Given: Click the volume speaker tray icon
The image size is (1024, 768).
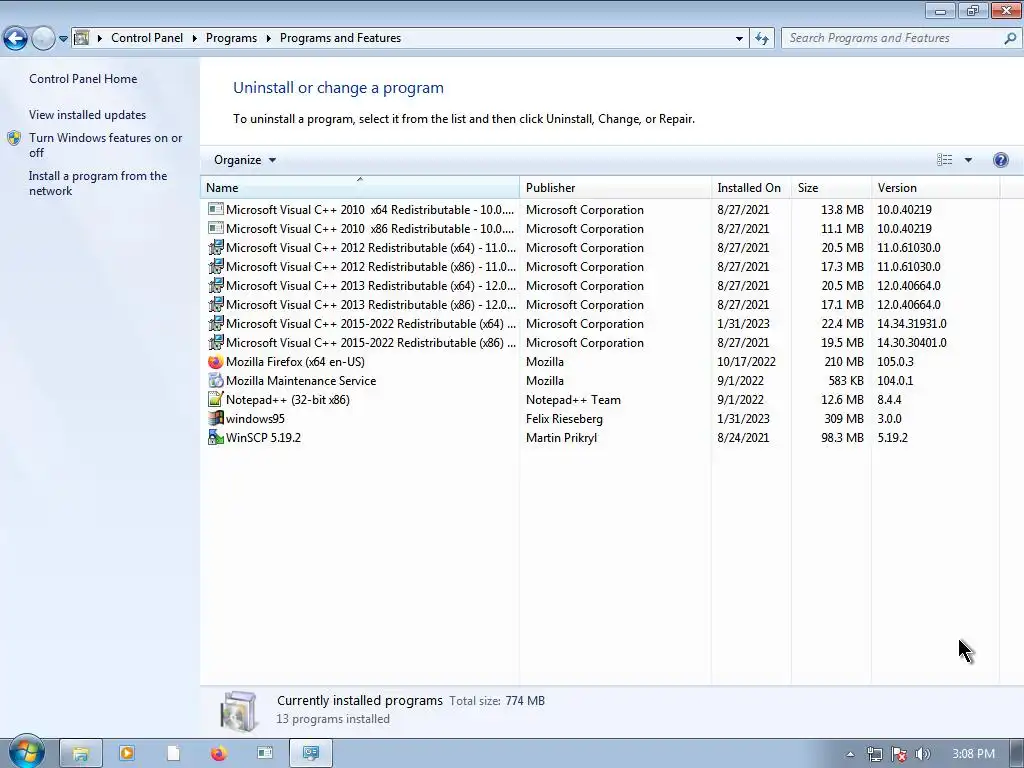Looking at the screenshot, I should pyautogui.click(x=922, y=754).
